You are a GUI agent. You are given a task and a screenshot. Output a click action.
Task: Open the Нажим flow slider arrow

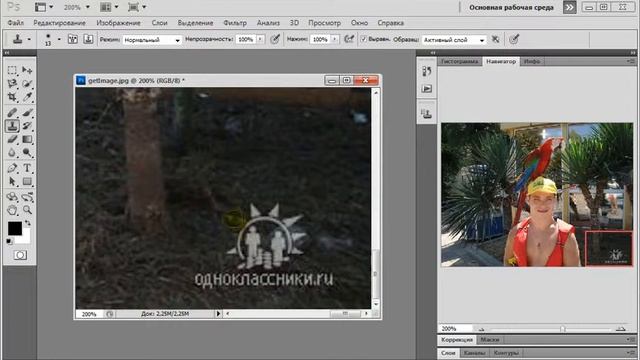coord(334,39)
